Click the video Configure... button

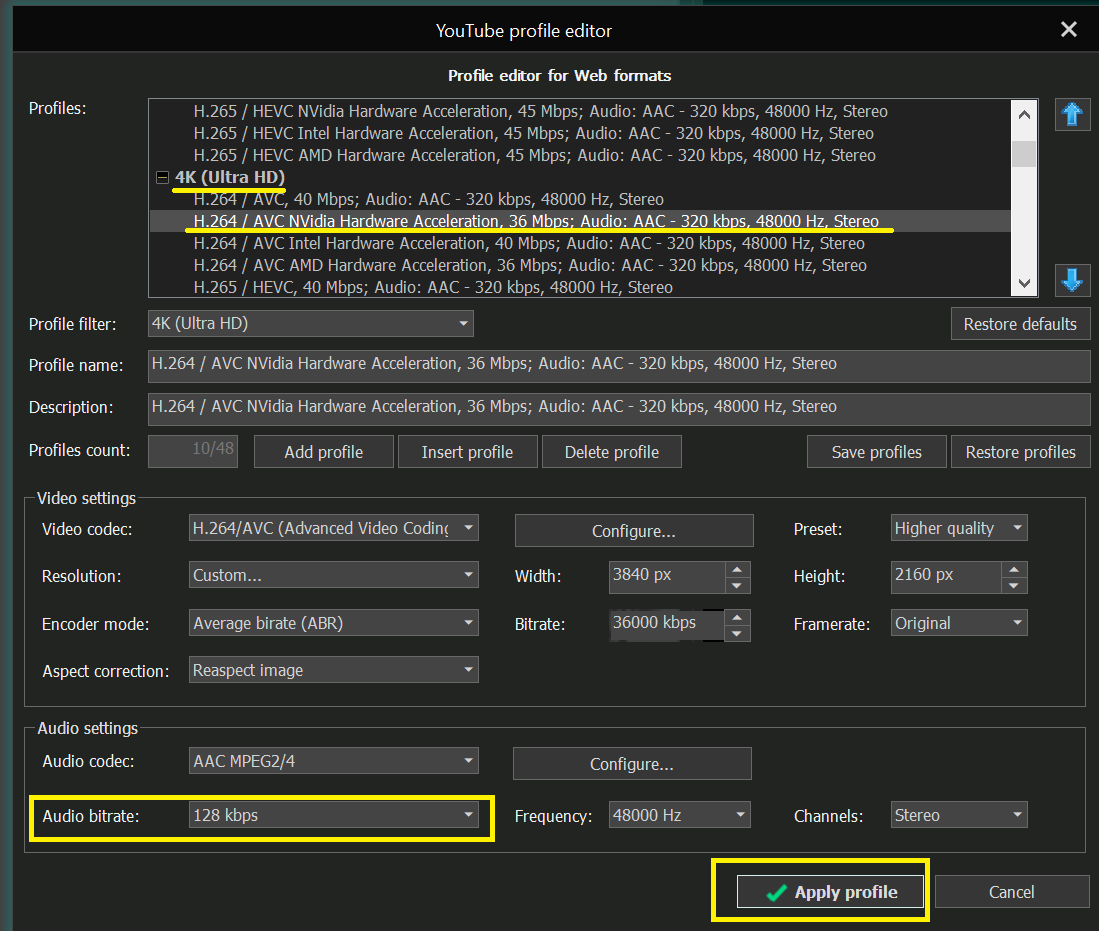pos(633,531)
